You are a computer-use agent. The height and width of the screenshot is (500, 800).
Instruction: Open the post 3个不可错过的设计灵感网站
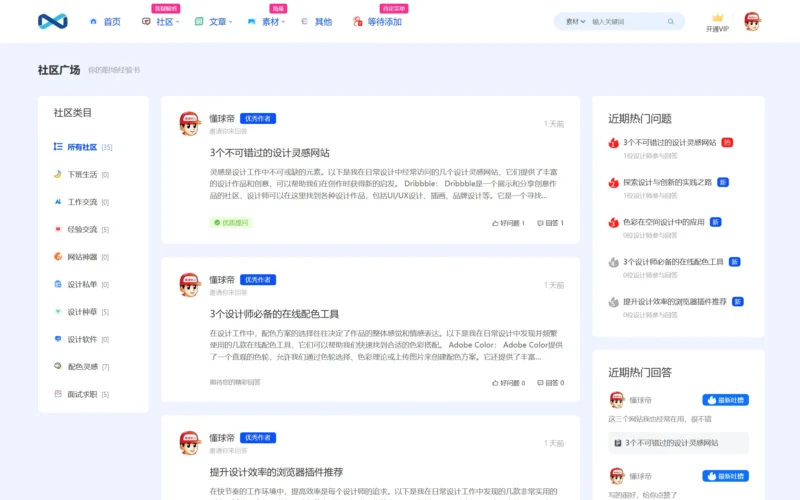coord(269,153)
